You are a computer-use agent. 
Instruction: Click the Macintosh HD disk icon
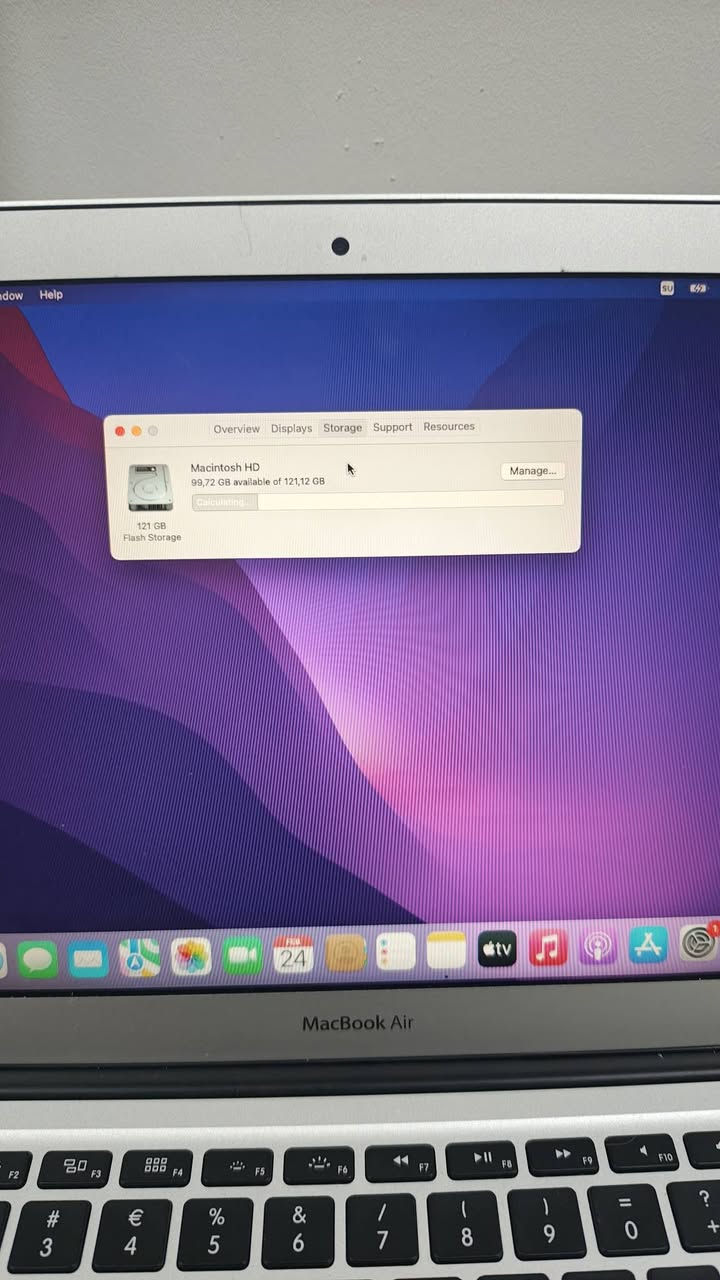pos(151,487)
